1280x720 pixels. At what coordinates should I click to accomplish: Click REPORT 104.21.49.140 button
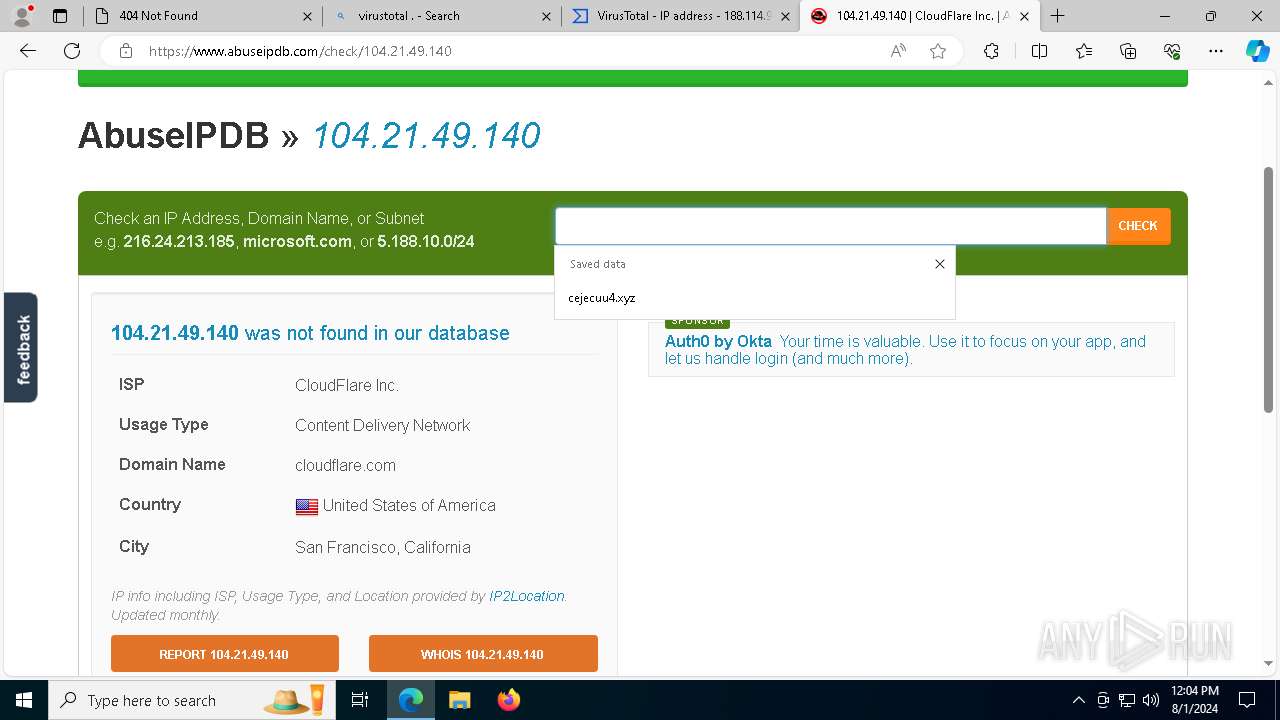tap(225, 654)
